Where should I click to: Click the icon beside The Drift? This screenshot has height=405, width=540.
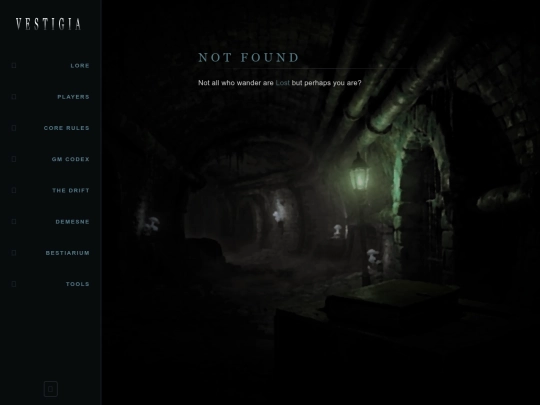[14, 190]
